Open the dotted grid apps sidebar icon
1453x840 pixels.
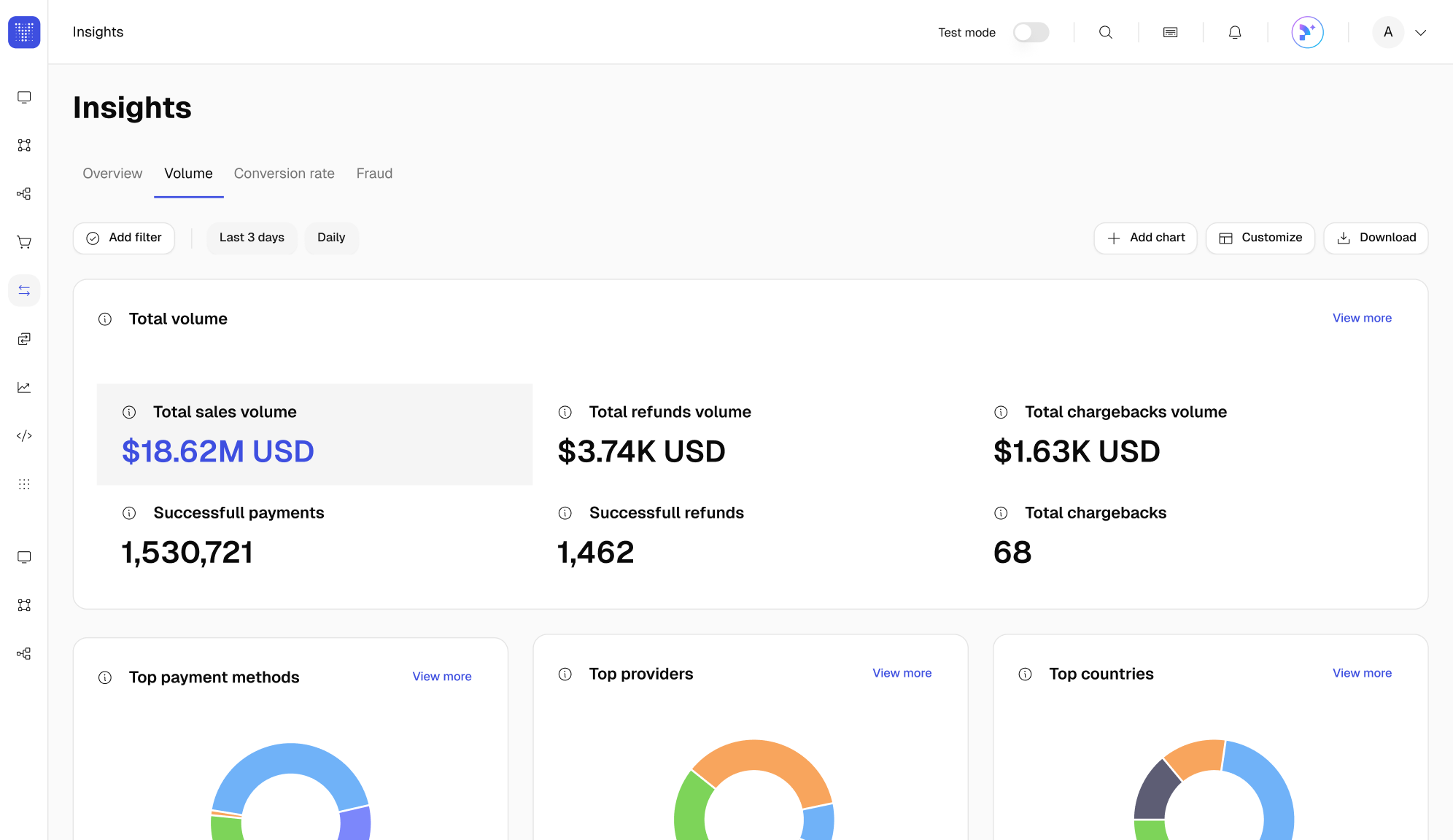pyautogui.click(x=24, y=484)
